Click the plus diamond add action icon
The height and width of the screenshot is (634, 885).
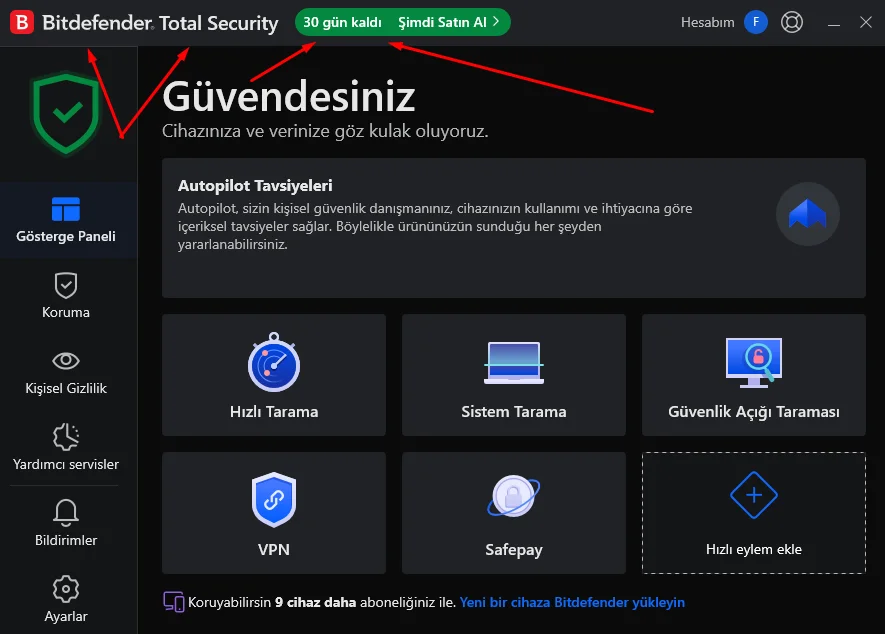tap(754, 495)
